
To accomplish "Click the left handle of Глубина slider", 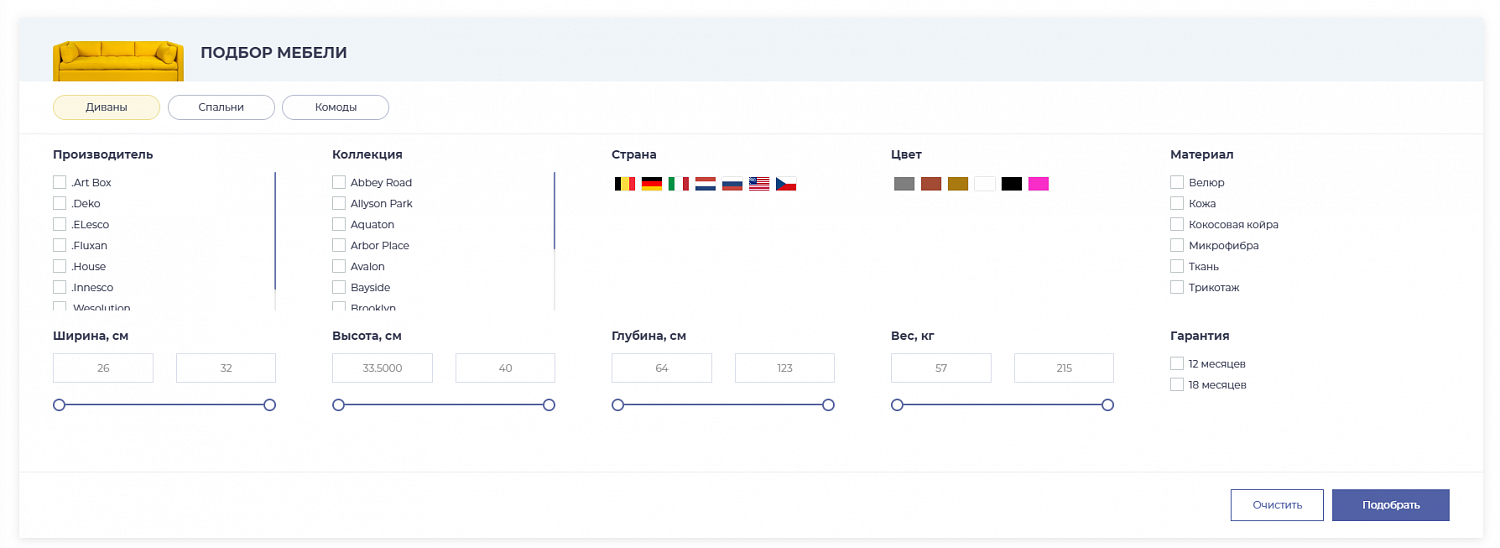I will 618,405.
